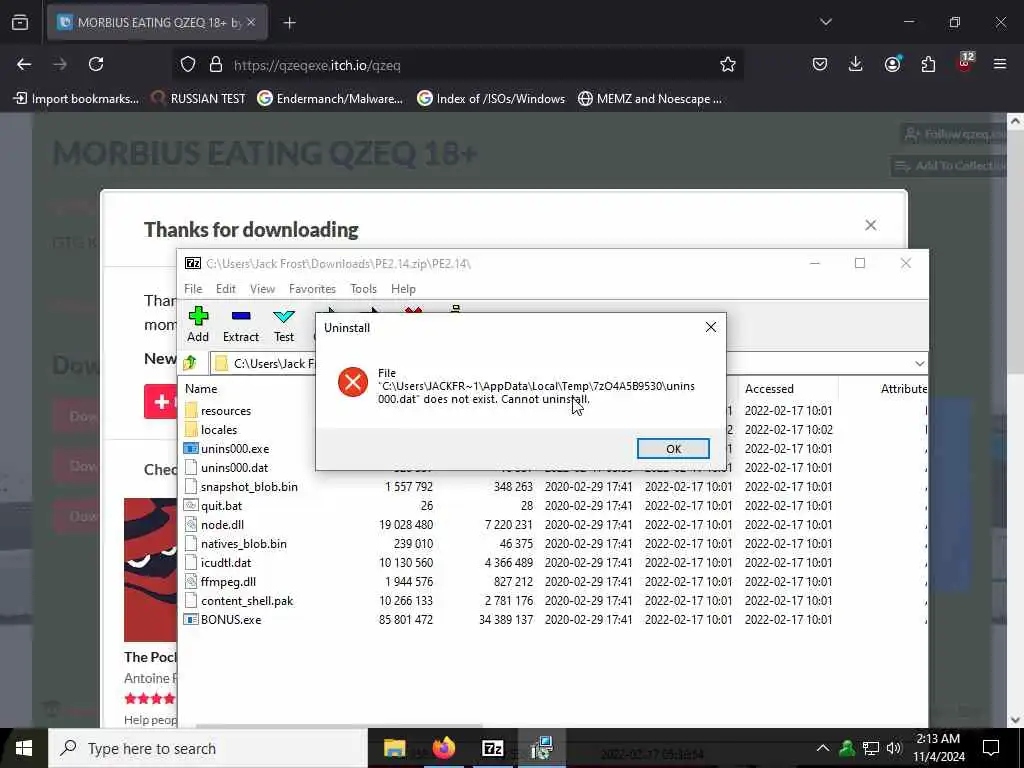This screenshot has width=1024, height=768.
Task: Sort by the Accessed column header
Action: (x=769, y=389)
